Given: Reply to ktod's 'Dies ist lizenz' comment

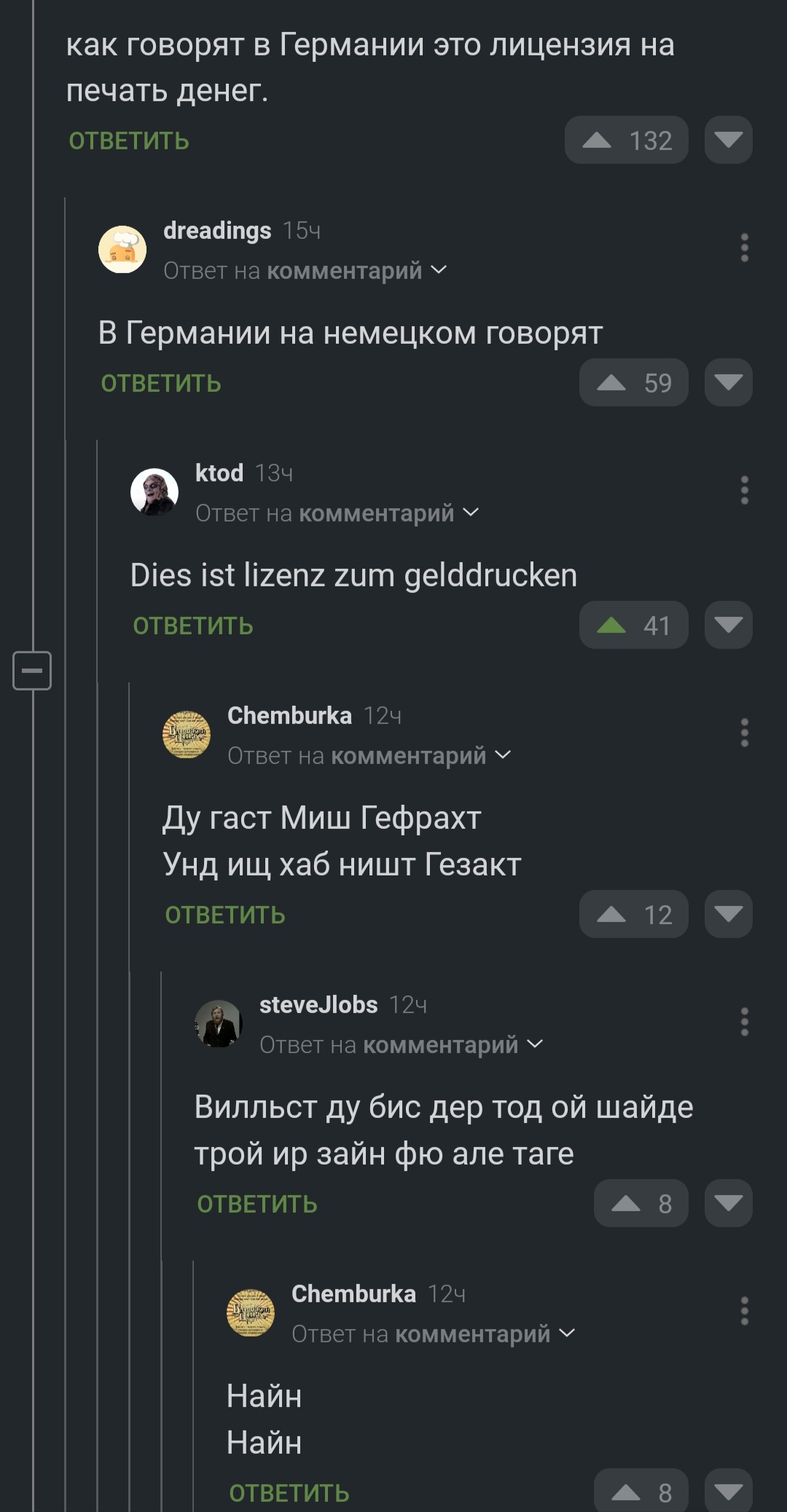Looking at the screenshot, I should [x=193, y=626].
